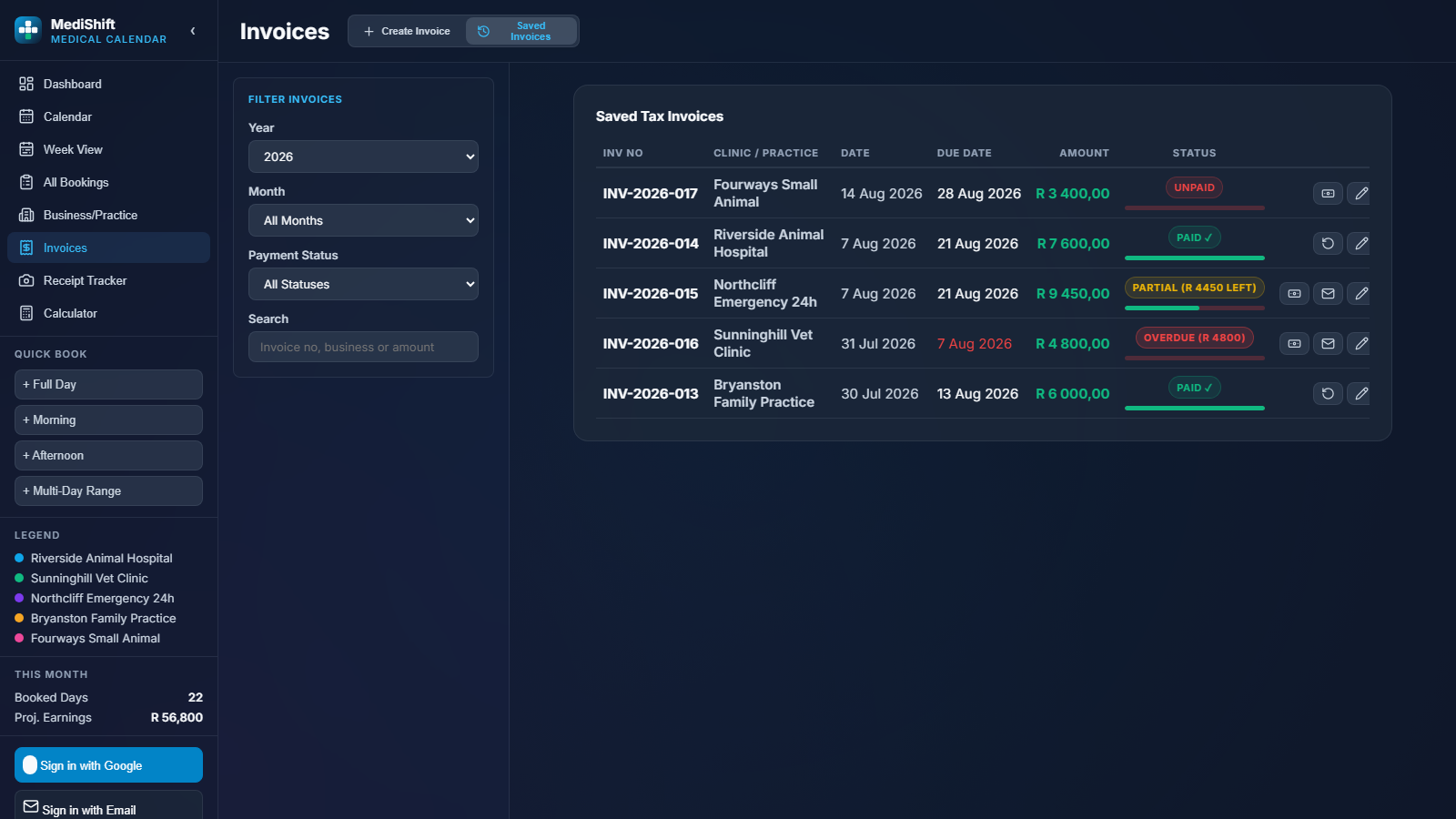Click the Business/Practice building icon
Viewport: 1456px width, 819px height.
[26, 215]
